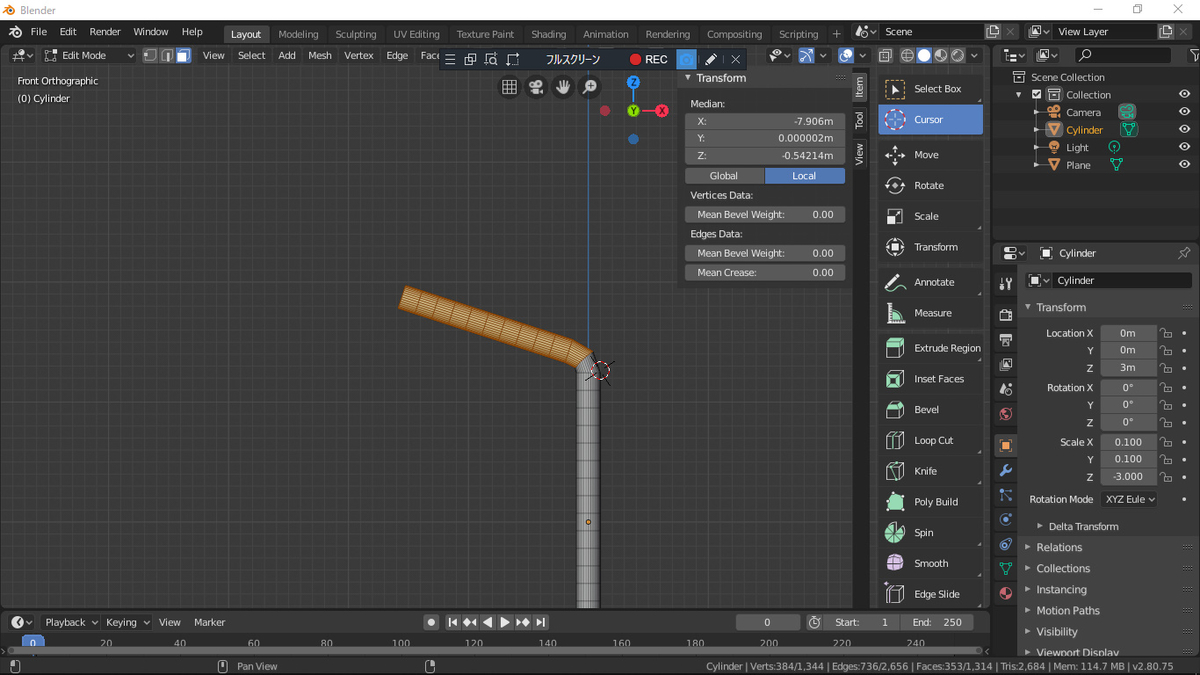Switch to vertex select mode

pos(150,56)
